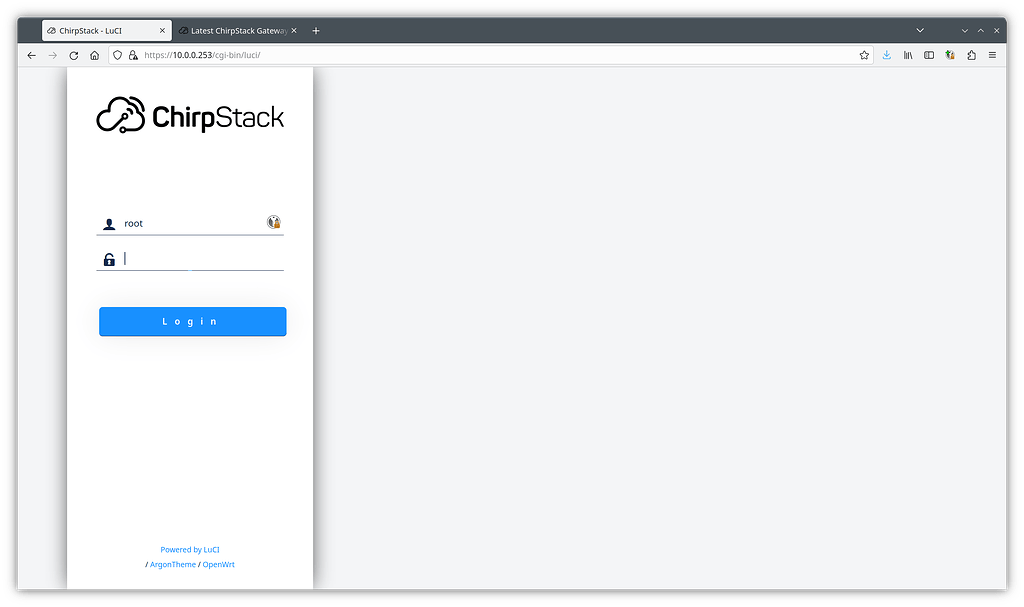
Task: Toggle the tracking protection shield
Action: coord(117,55)
